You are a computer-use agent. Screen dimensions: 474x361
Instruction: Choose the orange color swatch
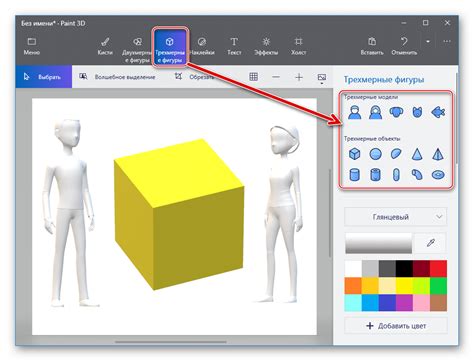353,286
